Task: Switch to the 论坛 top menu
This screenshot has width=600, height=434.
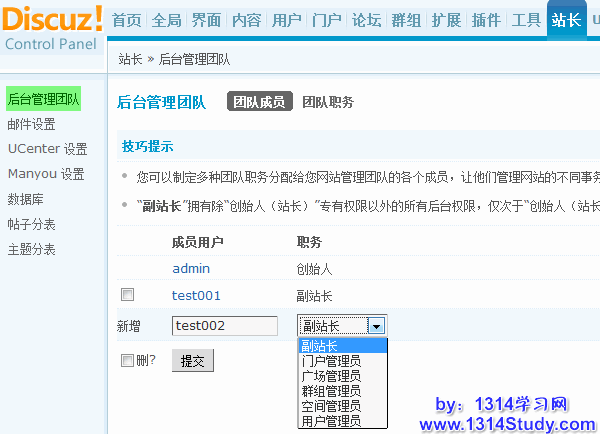Action: point(366,21)
